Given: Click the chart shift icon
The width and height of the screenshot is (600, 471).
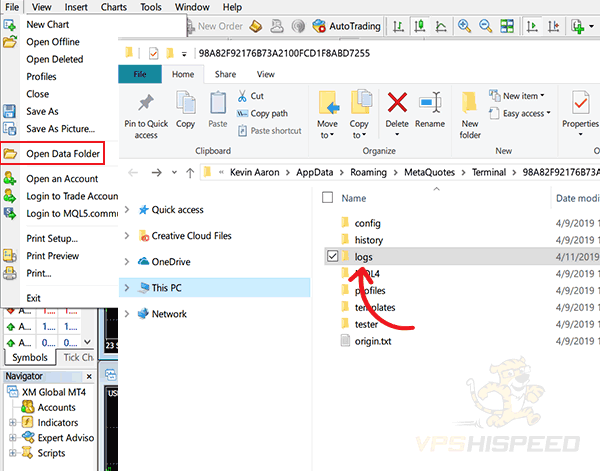Looking at the screenshot, I should point(553,26).
